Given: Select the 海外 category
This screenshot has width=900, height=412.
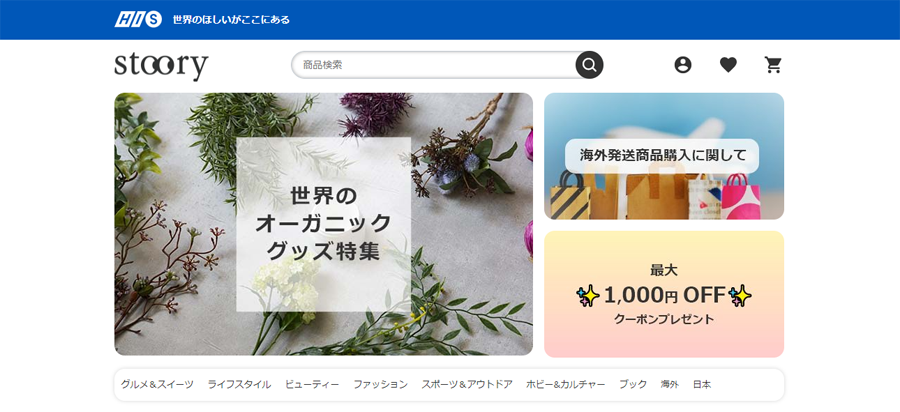Looking at the screenshot, I should pyautogui.click(x=669, y=384).
